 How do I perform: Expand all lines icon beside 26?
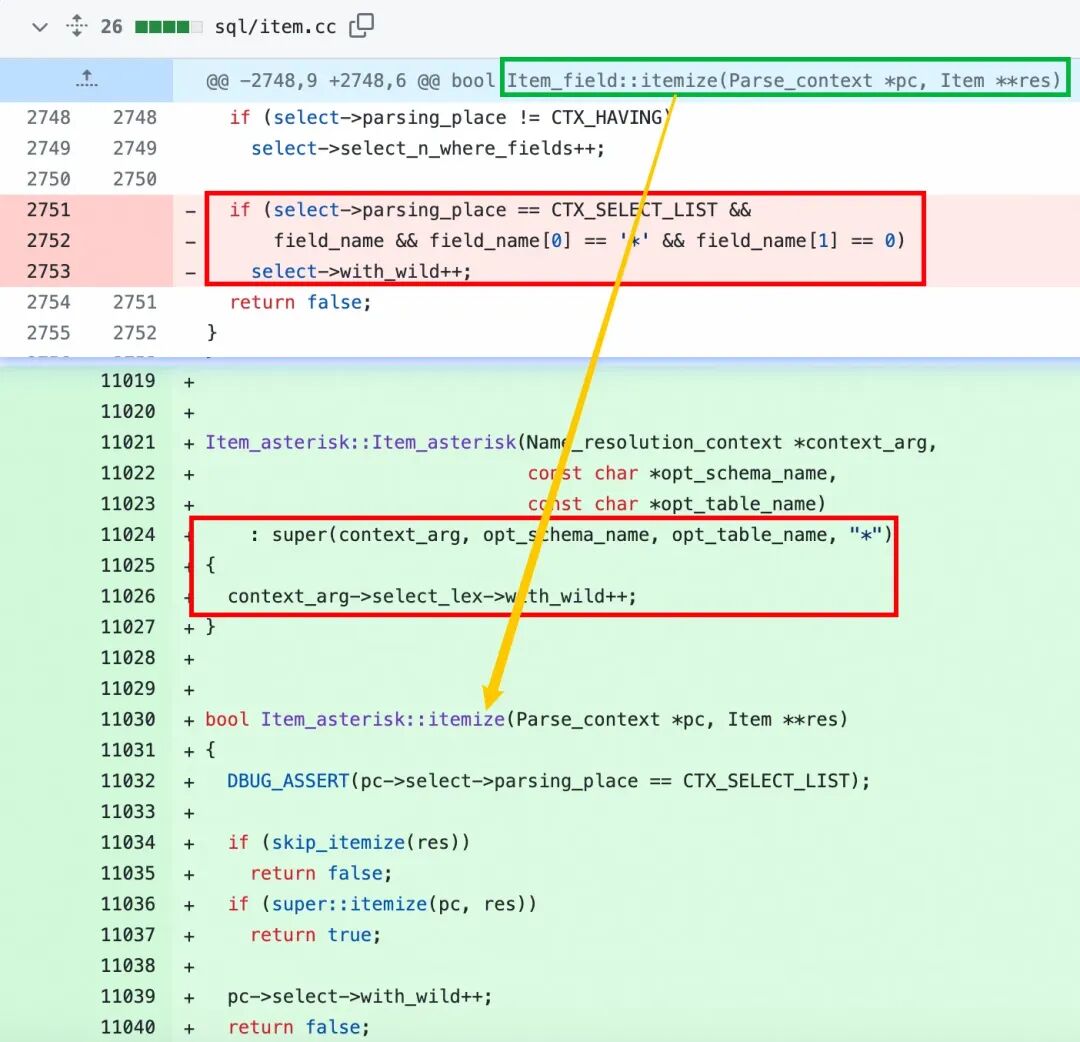pyautogui.click(x=76, y=26)
